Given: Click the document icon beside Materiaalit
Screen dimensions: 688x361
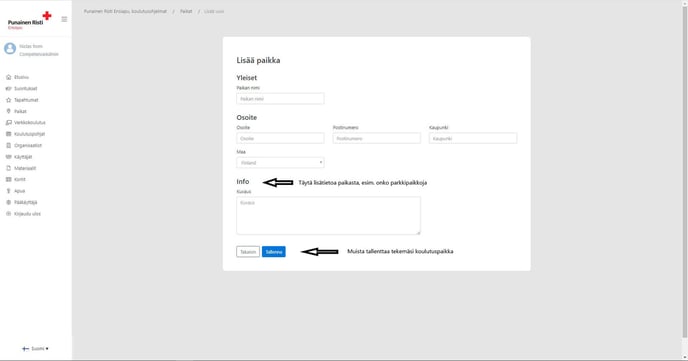Looking at the screenshot, I should click(8, 168).
